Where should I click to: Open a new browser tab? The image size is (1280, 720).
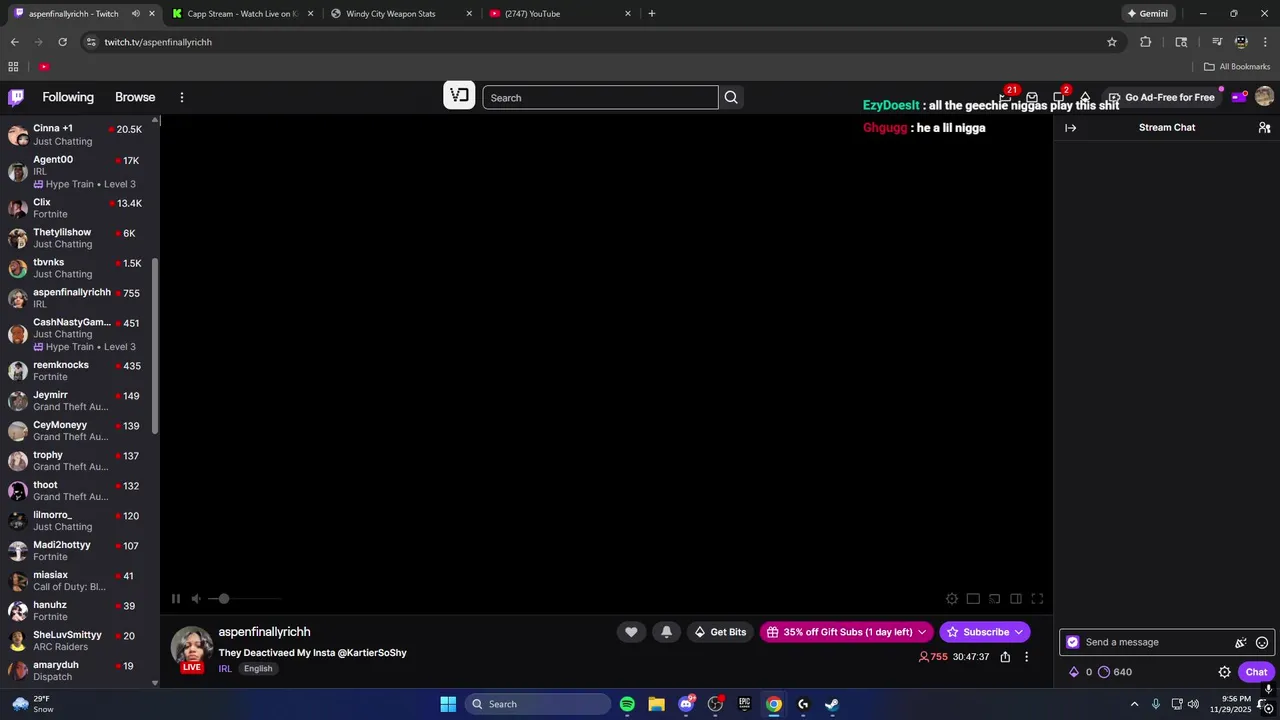coord(652,14)
